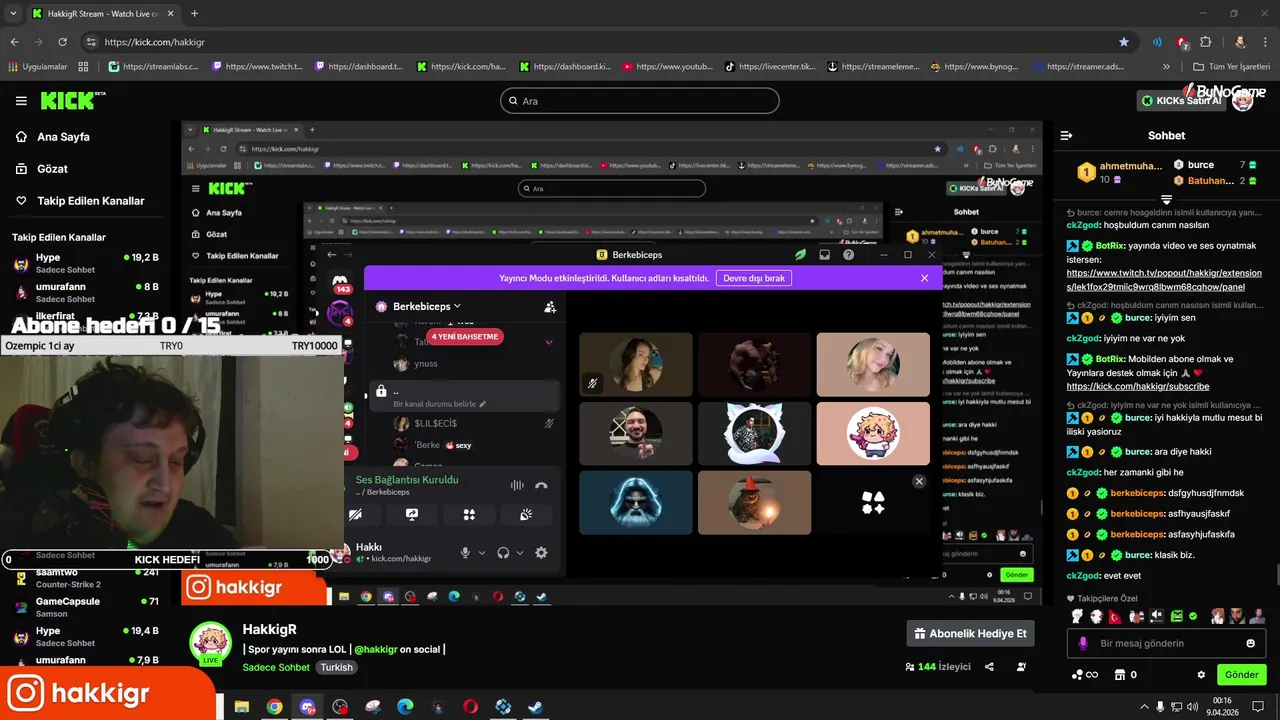Screen dimensions: 1280x720
Task: Open Steam from the Windows taskbar
Action: [536, 707]
